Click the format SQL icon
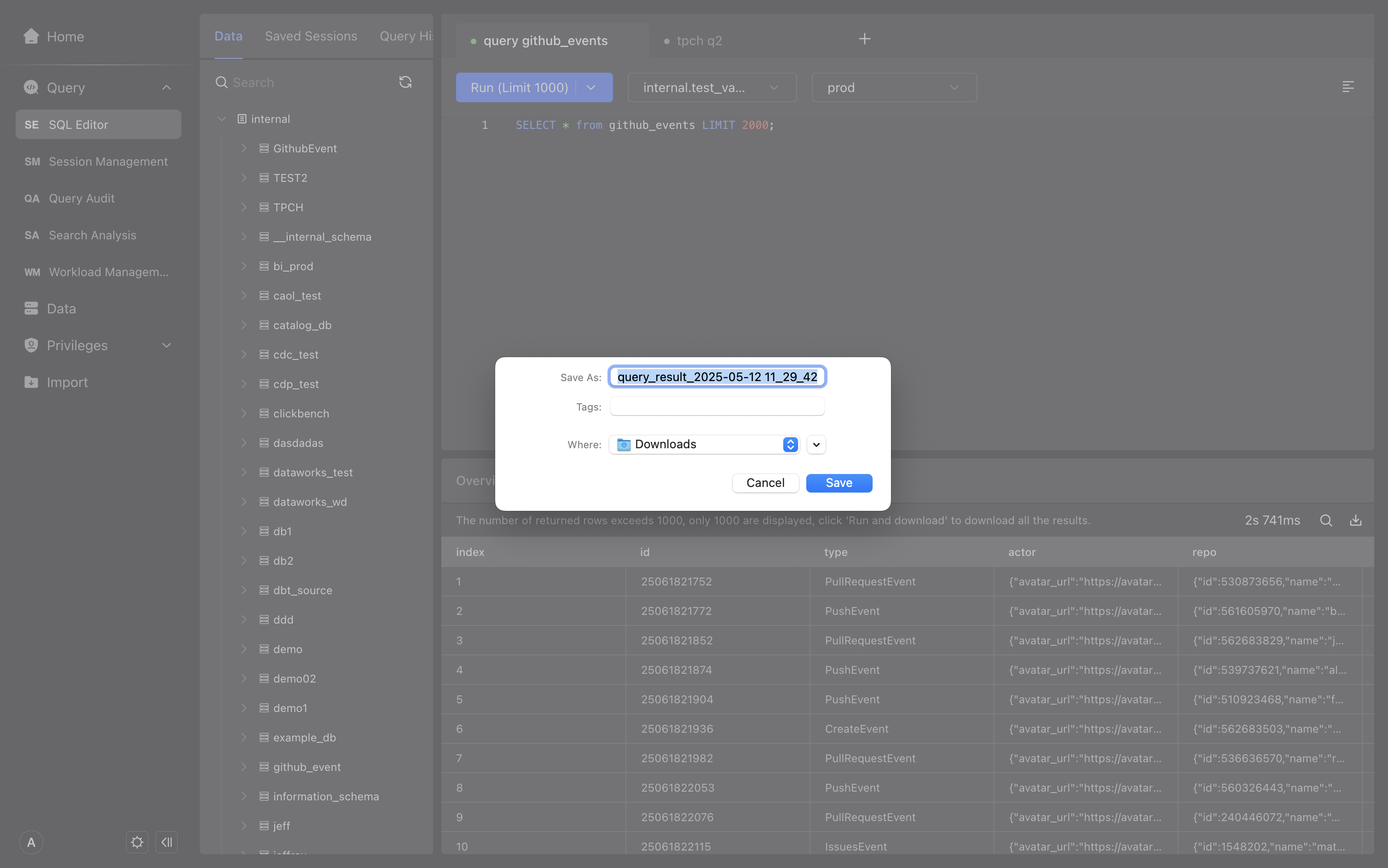This screenshot has width=1388, height=868. (x=1348, y=87)
